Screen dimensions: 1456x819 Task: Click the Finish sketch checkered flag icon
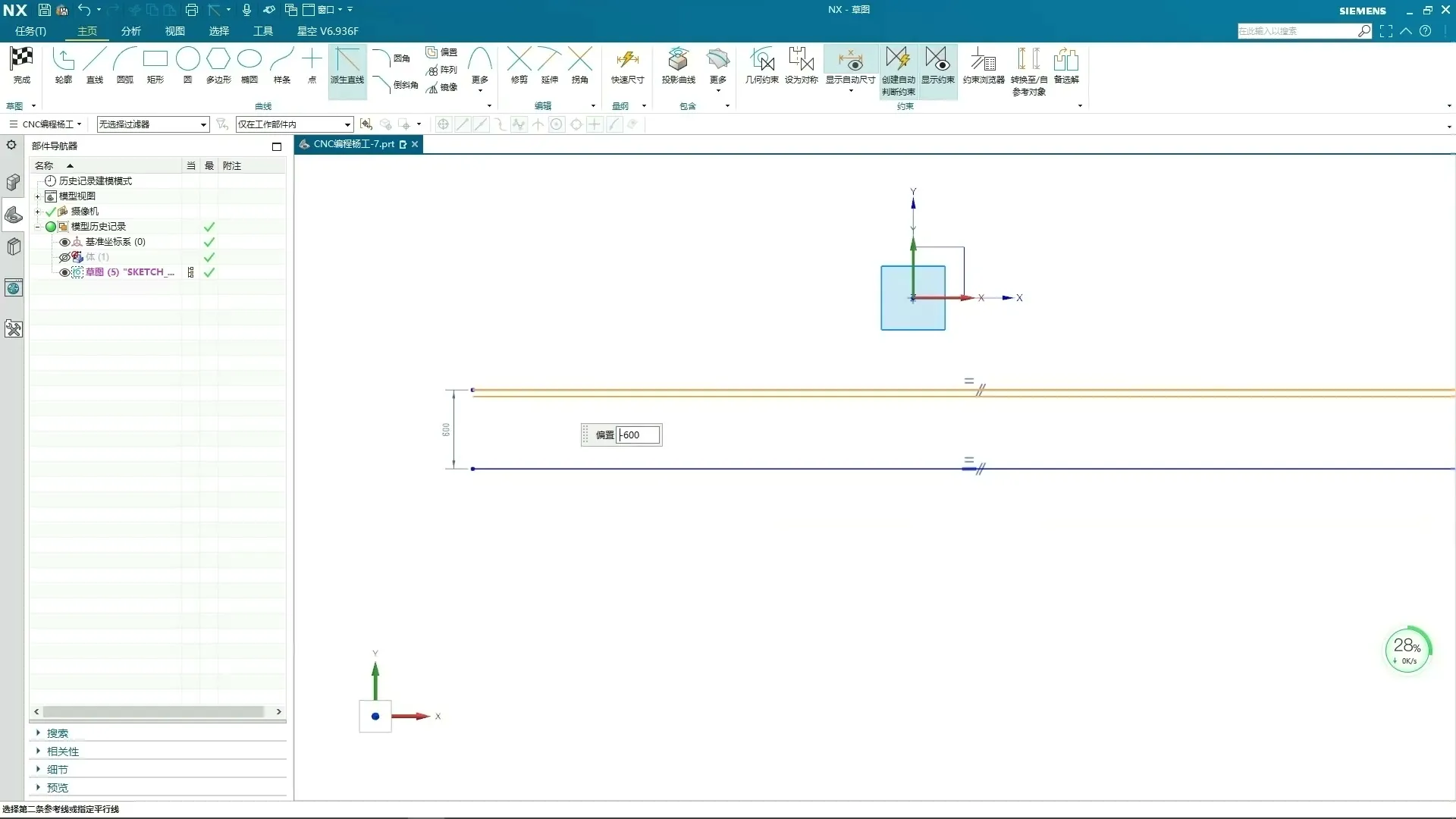(21, 60)
